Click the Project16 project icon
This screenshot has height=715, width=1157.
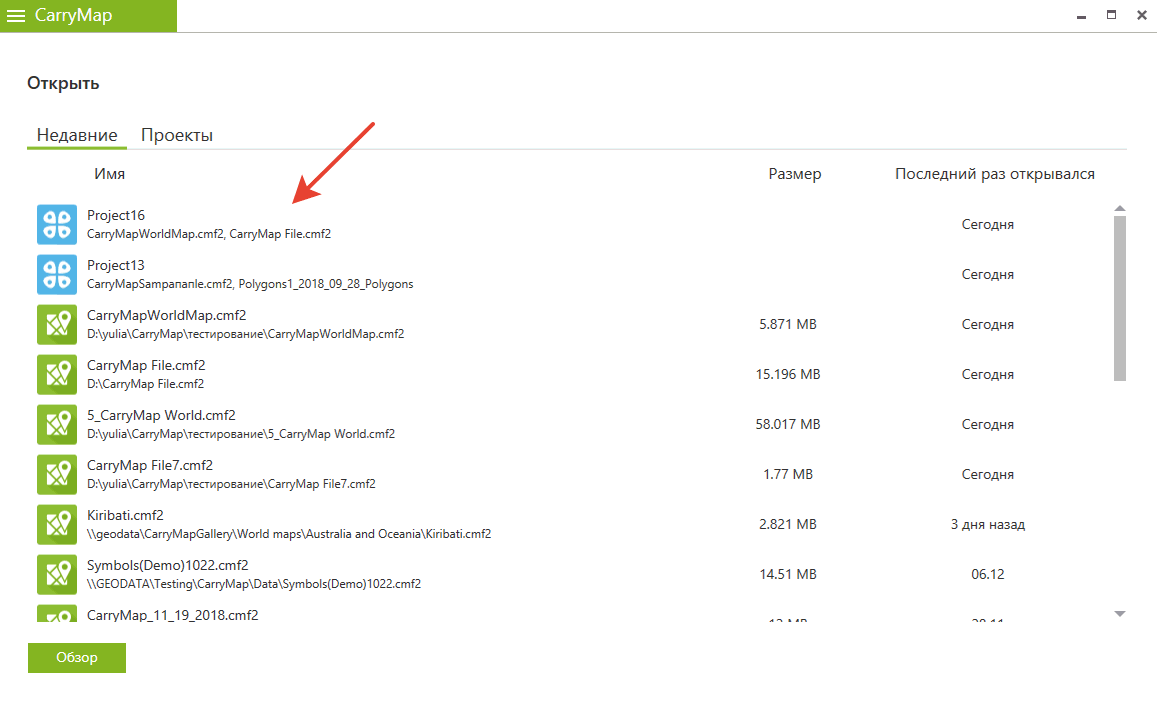pos(57,224)
